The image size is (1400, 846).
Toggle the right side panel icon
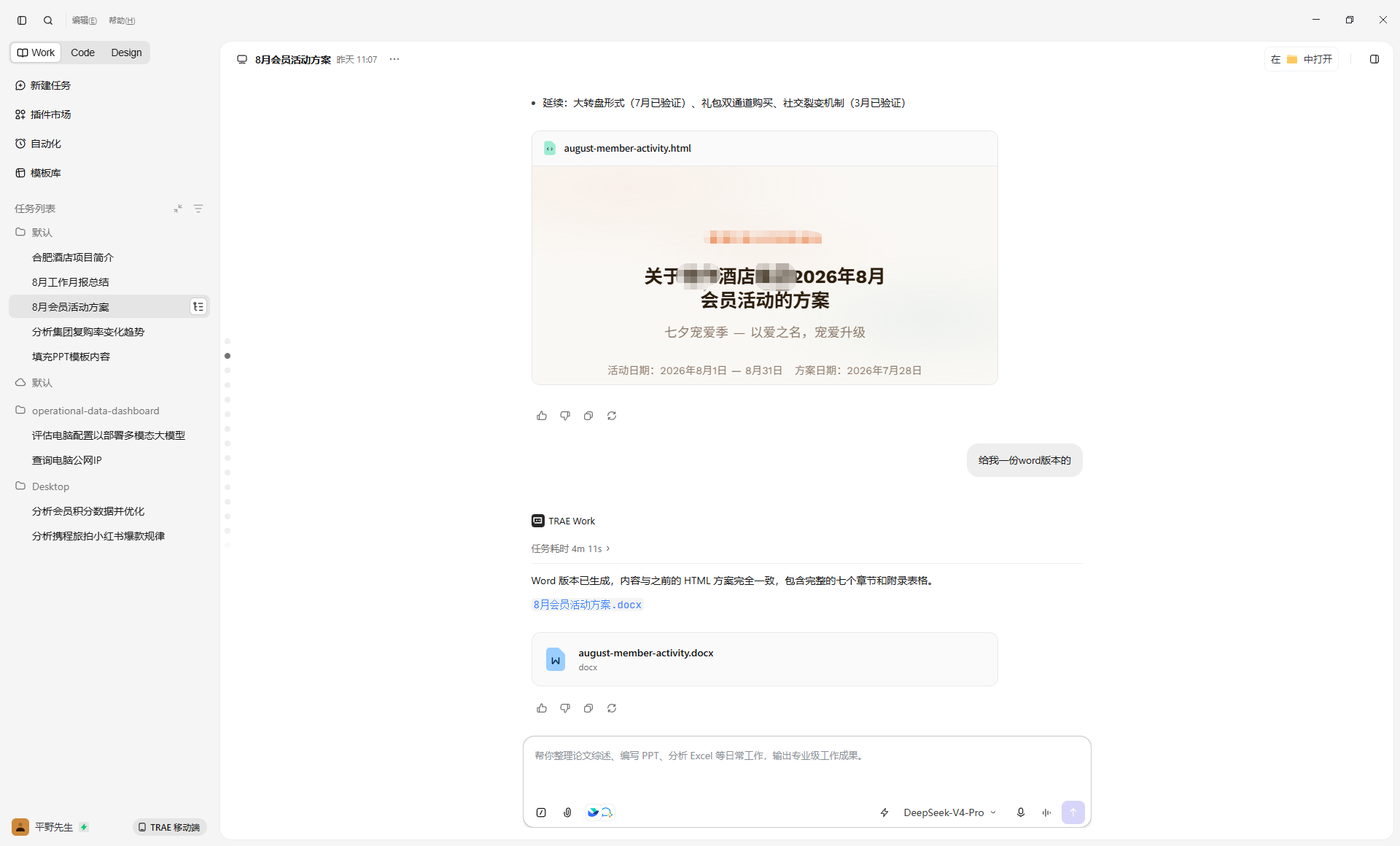[x=1374, y=59]
